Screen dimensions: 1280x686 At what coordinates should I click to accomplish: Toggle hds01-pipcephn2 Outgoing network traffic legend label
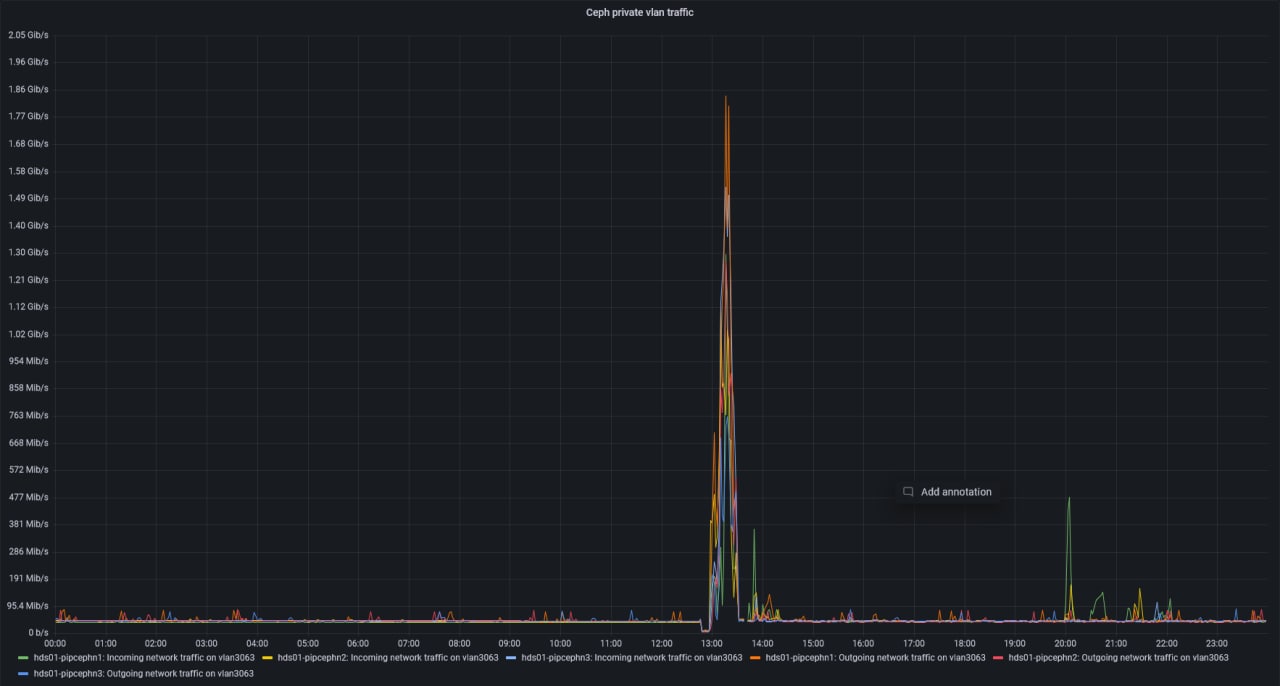(x=1118, y=658)
